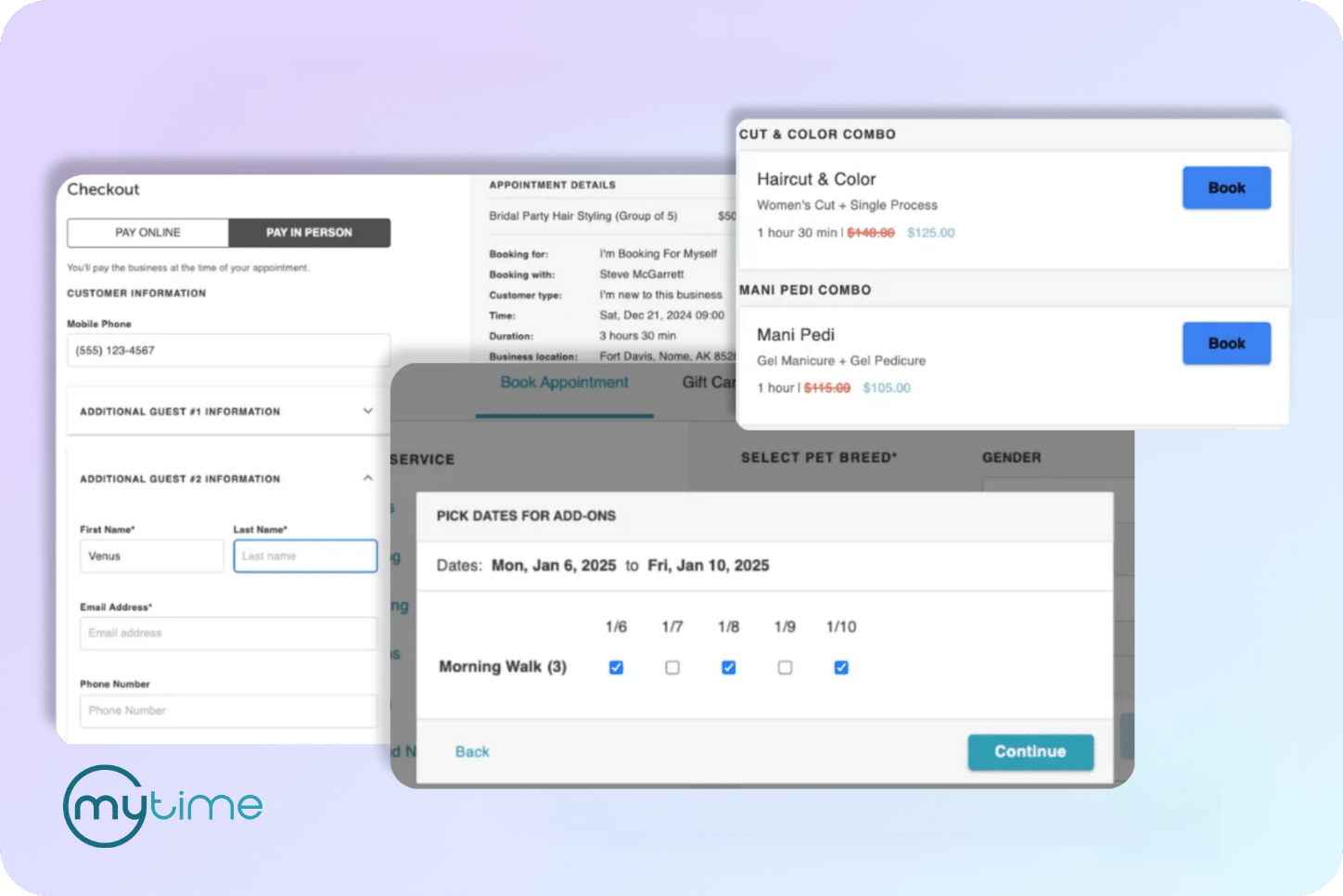Expand Additional Guest #1 Information section

click(x=367, y=411)
